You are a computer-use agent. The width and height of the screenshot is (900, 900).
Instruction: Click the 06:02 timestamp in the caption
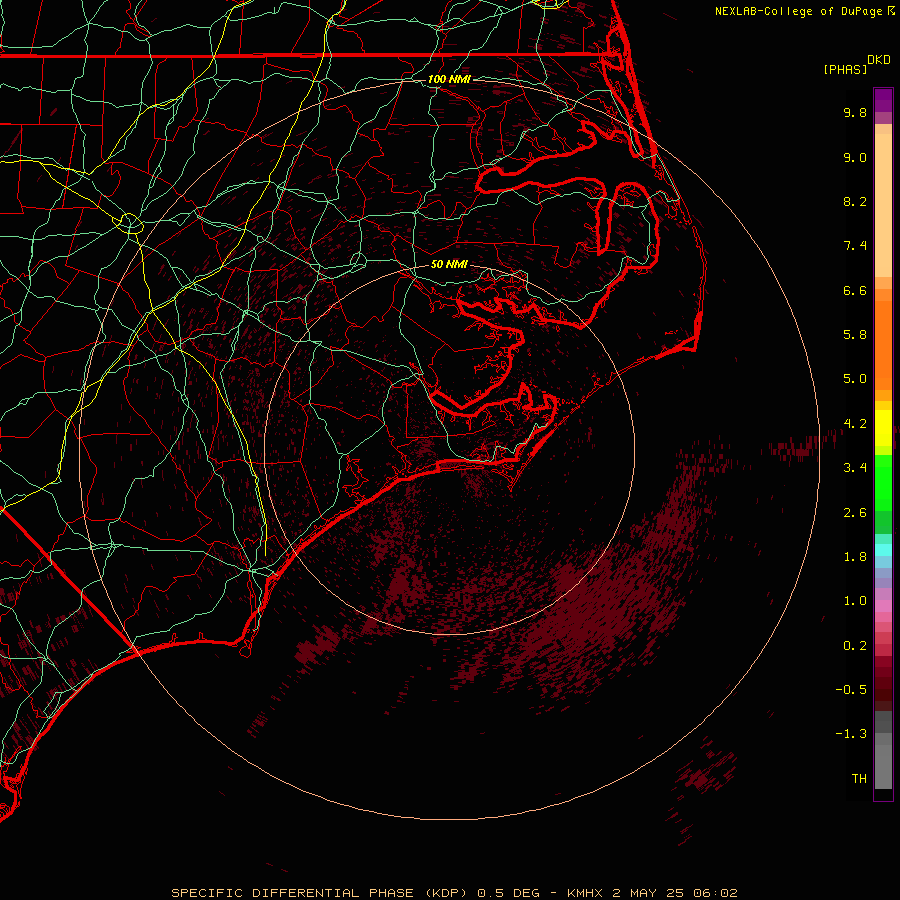pos(715,893)
